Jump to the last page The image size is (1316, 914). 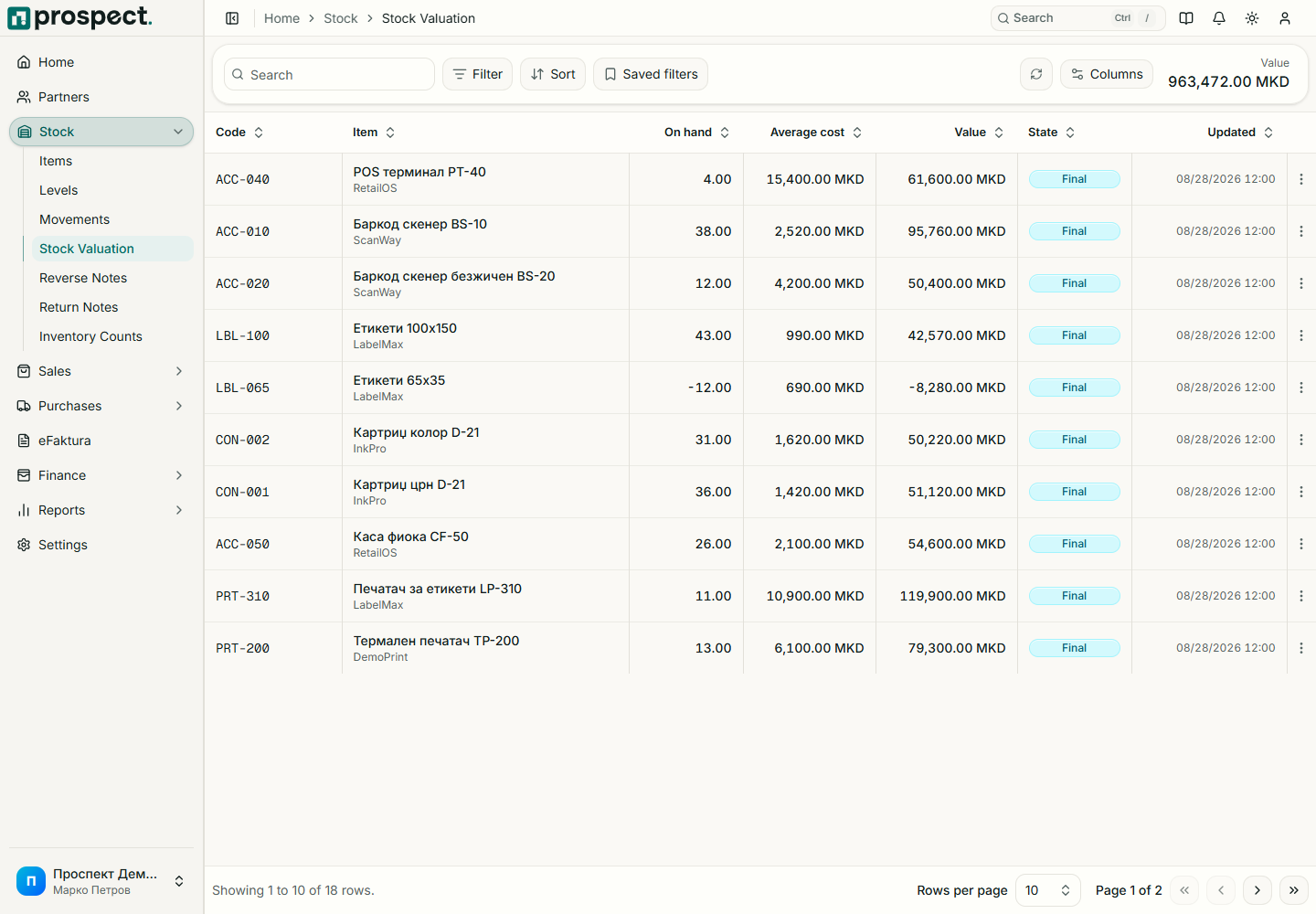1294,890
